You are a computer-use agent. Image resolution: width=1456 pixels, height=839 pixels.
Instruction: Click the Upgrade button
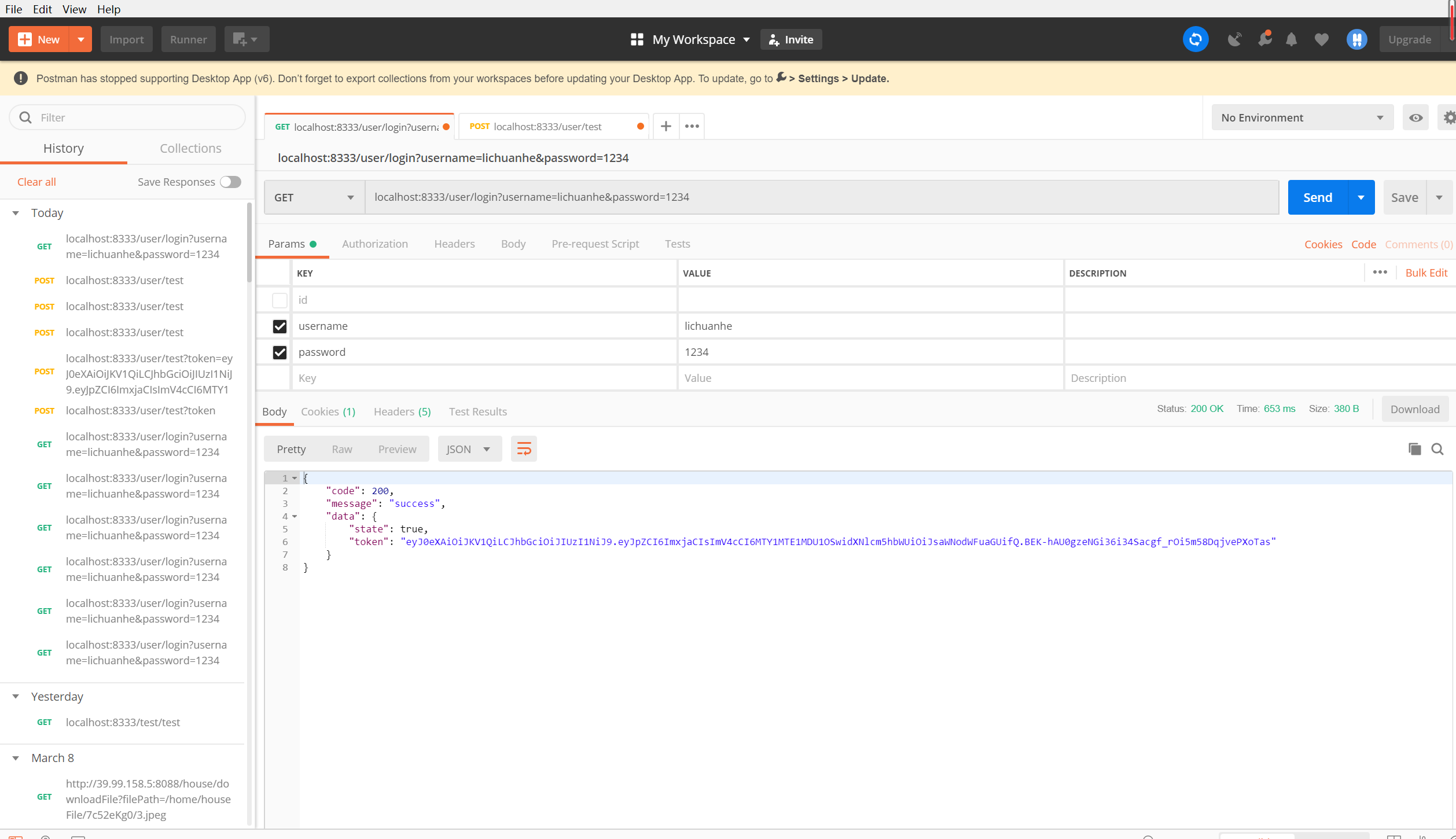pyautogui.click(x=1410, y=39)
